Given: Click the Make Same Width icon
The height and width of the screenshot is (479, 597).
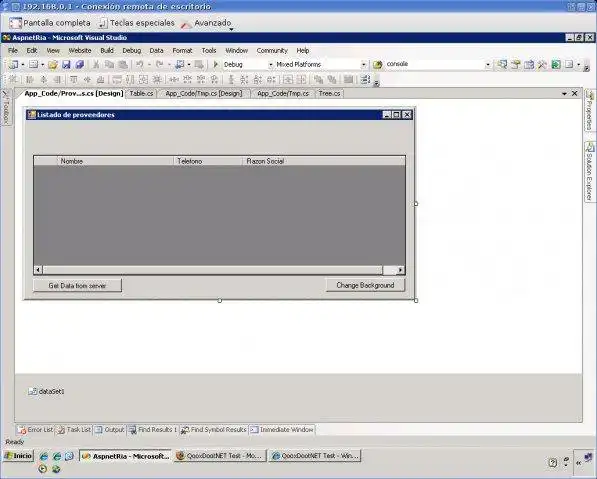Looking at the screenshot, I should 117,80.
